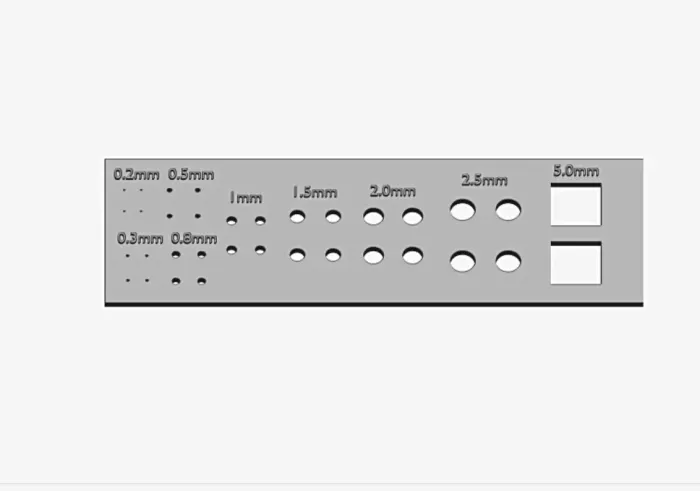Screen dimensions: 700x491
Task: Click upper-left hole of 2.0mm group
Action: tap(374, 216)
